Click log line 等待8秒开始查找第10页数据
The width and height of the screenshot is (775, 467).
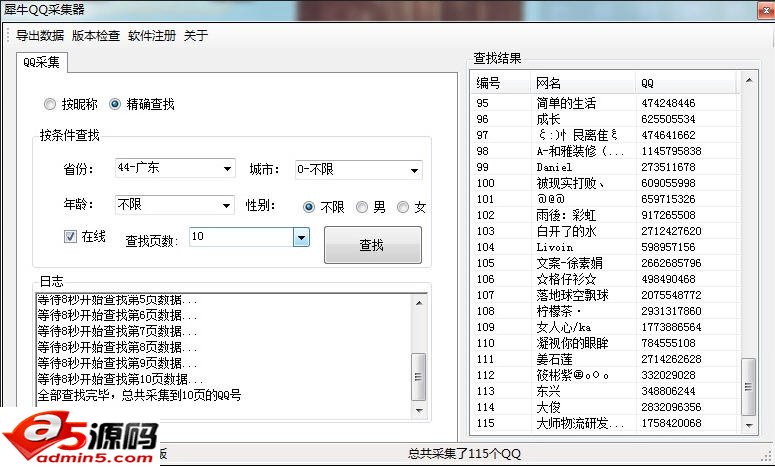[x=120, y=379]
